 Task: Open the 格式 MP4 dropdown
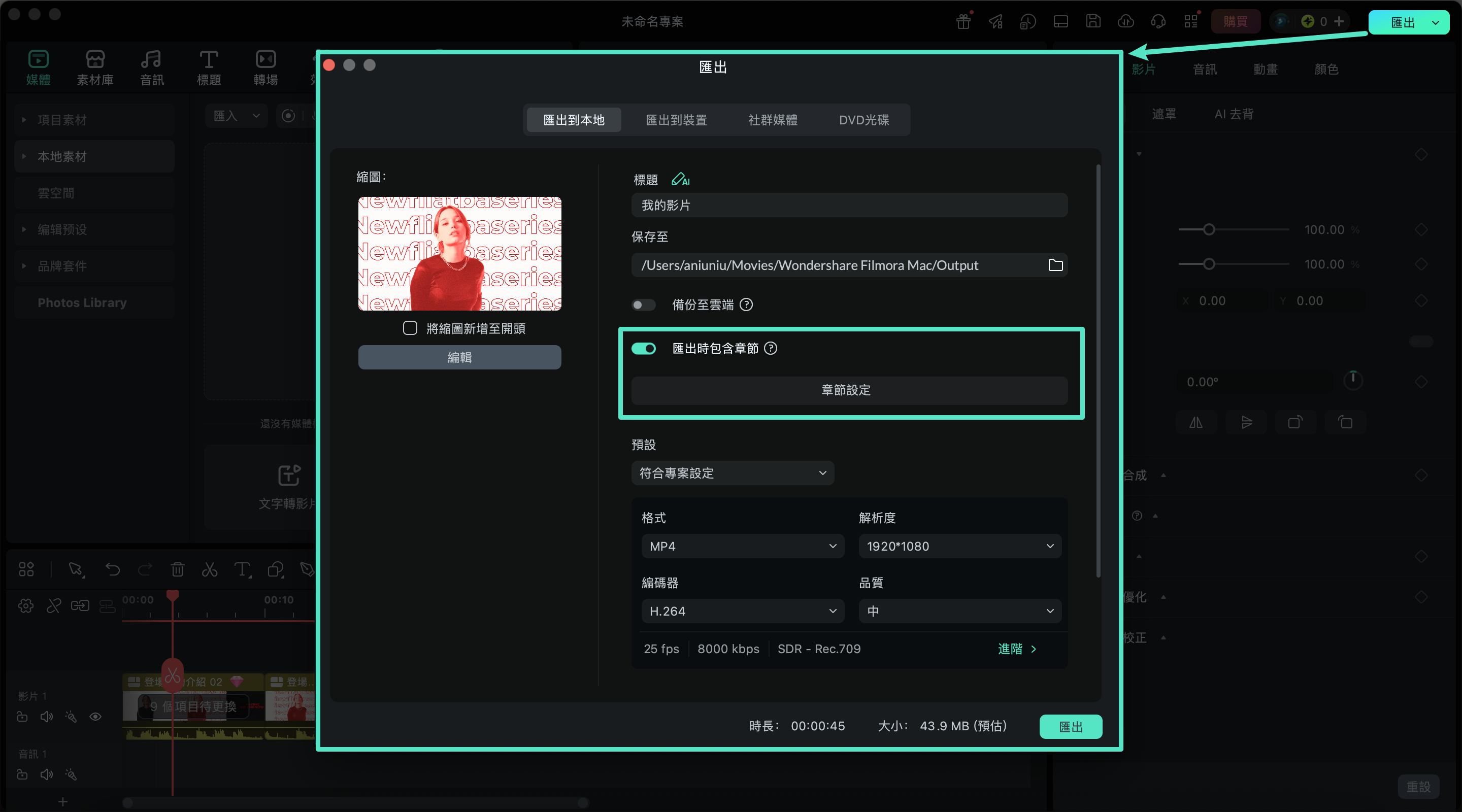click(743, 546)
